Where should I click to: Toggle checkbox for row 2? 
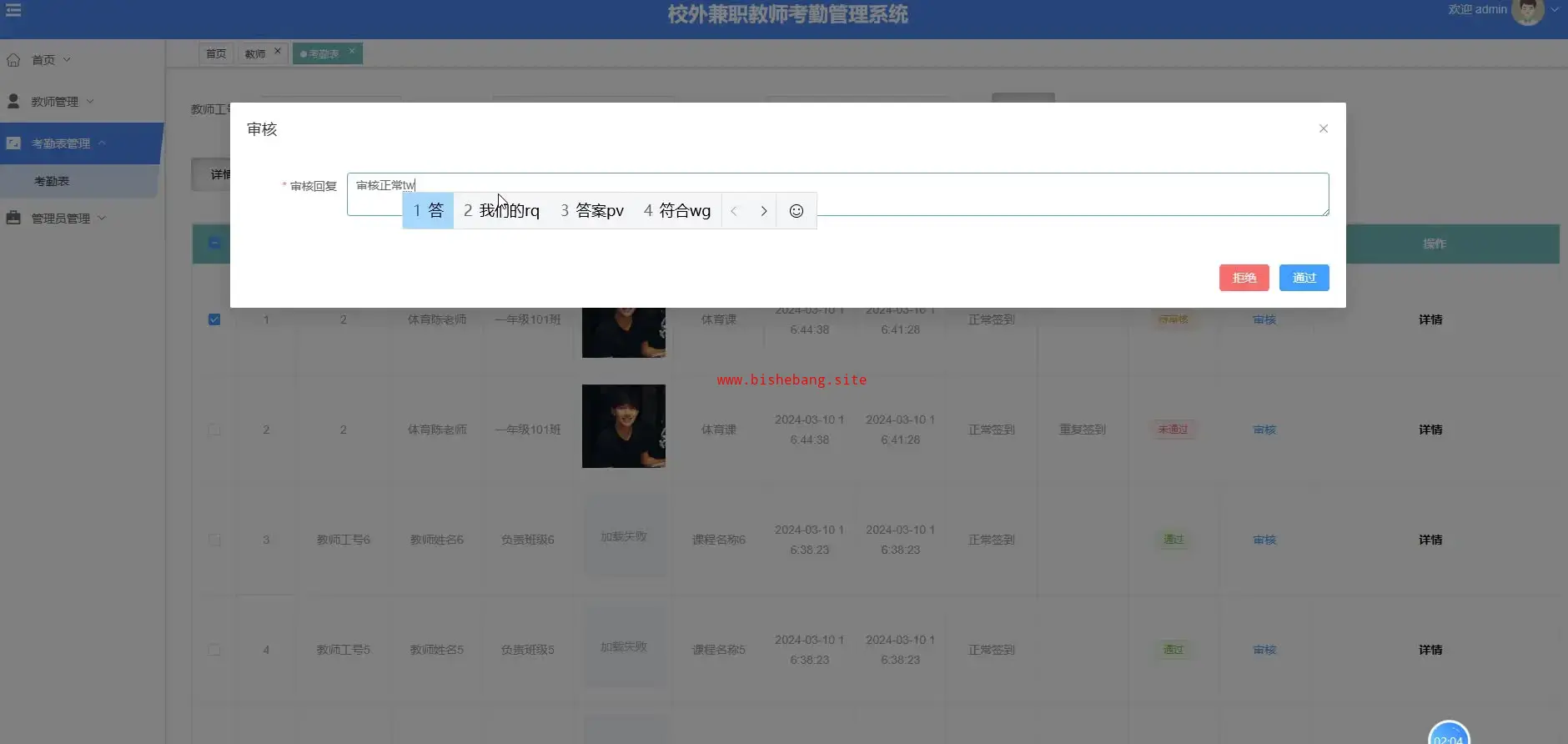(x=214, y=430)
